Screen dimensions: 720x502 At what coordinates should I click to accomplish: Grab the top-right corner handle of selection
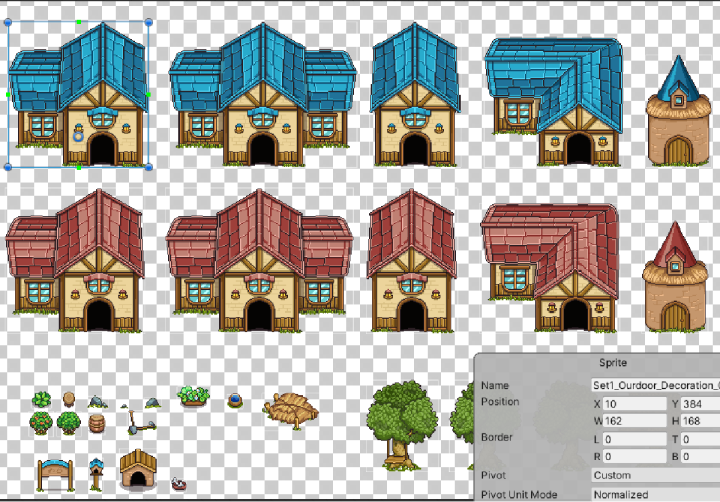[149, 21]
